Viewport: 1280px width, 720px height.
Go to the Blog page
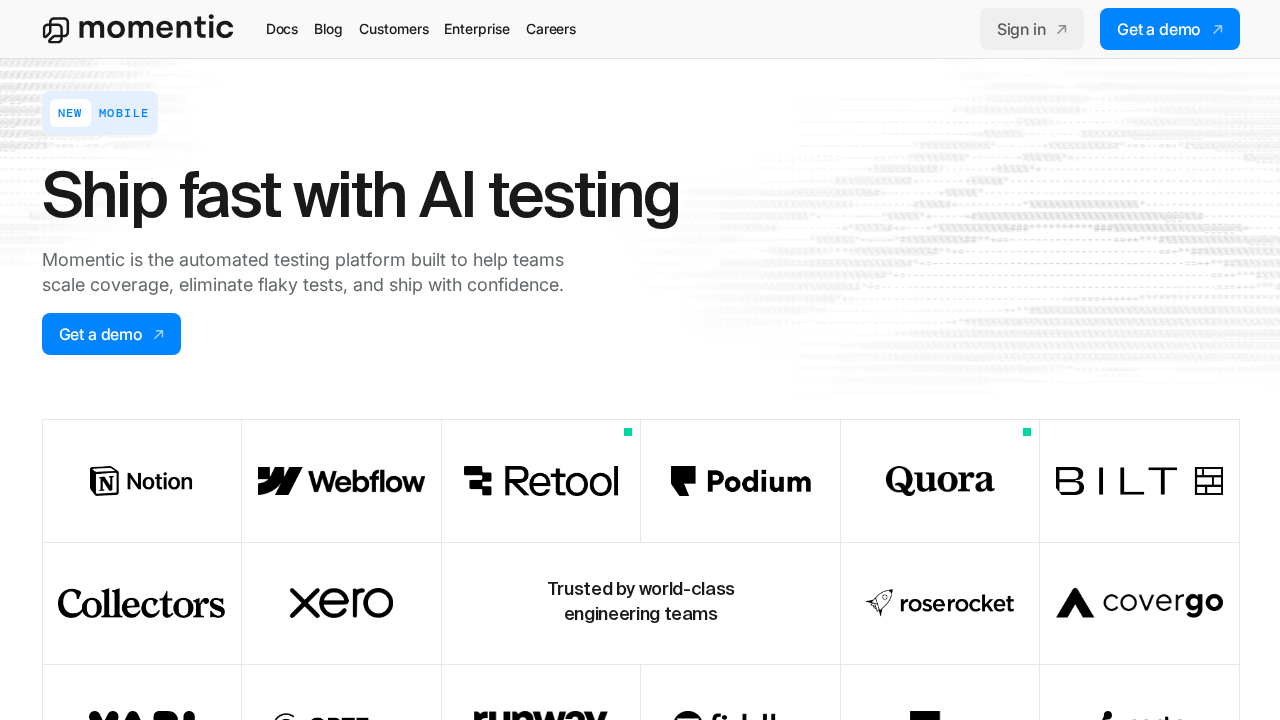[328, 29]
